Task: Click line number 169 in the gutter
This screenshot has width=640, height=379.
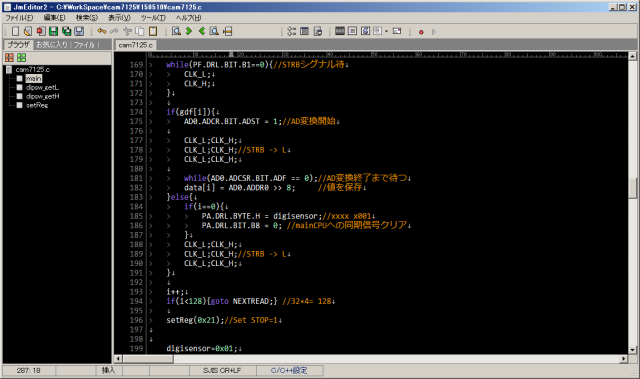Action: pos(136,64)
